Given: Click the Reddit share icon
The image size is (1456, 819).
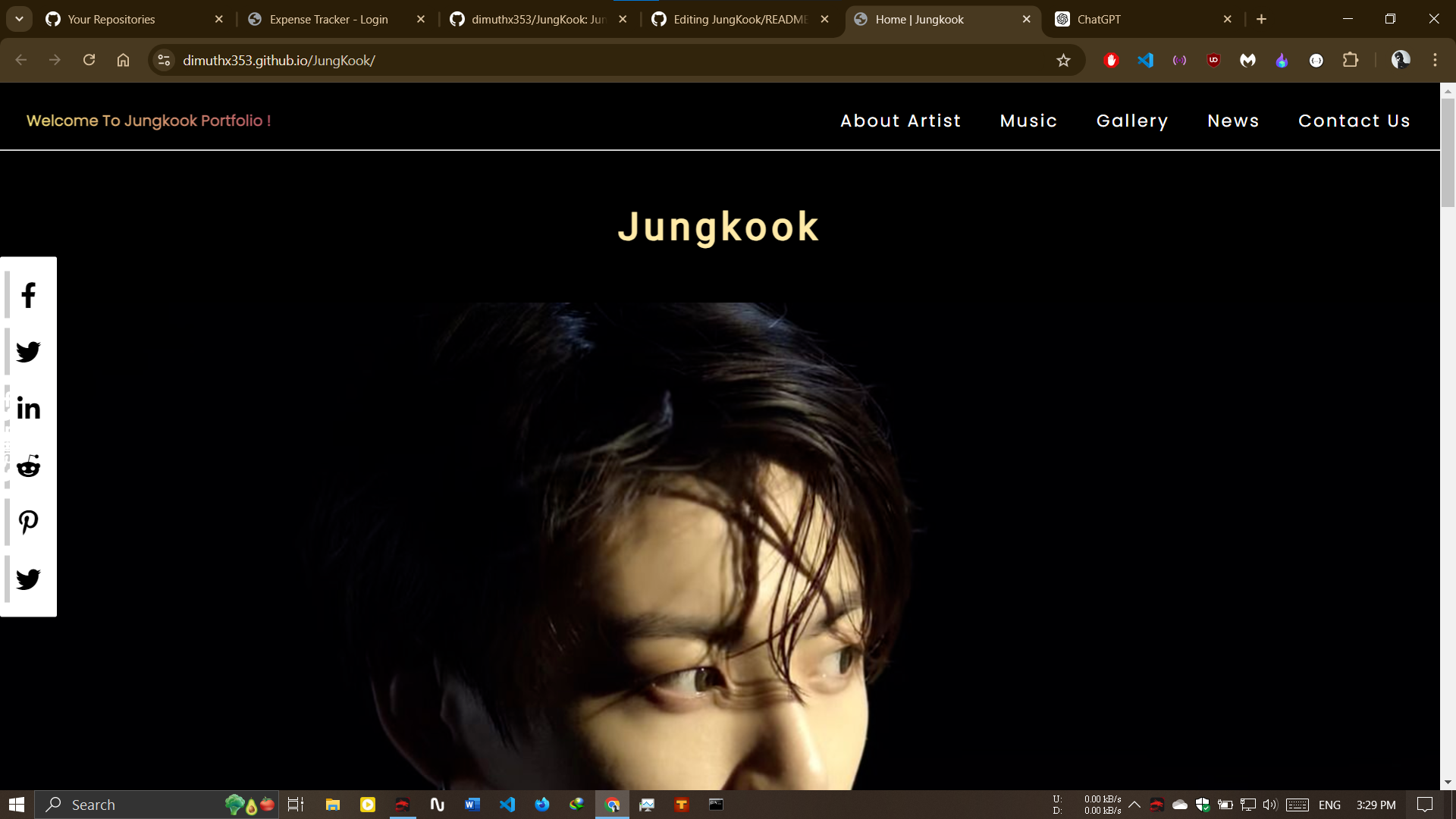Looking at the screenshot, I should tap(28, 466).
